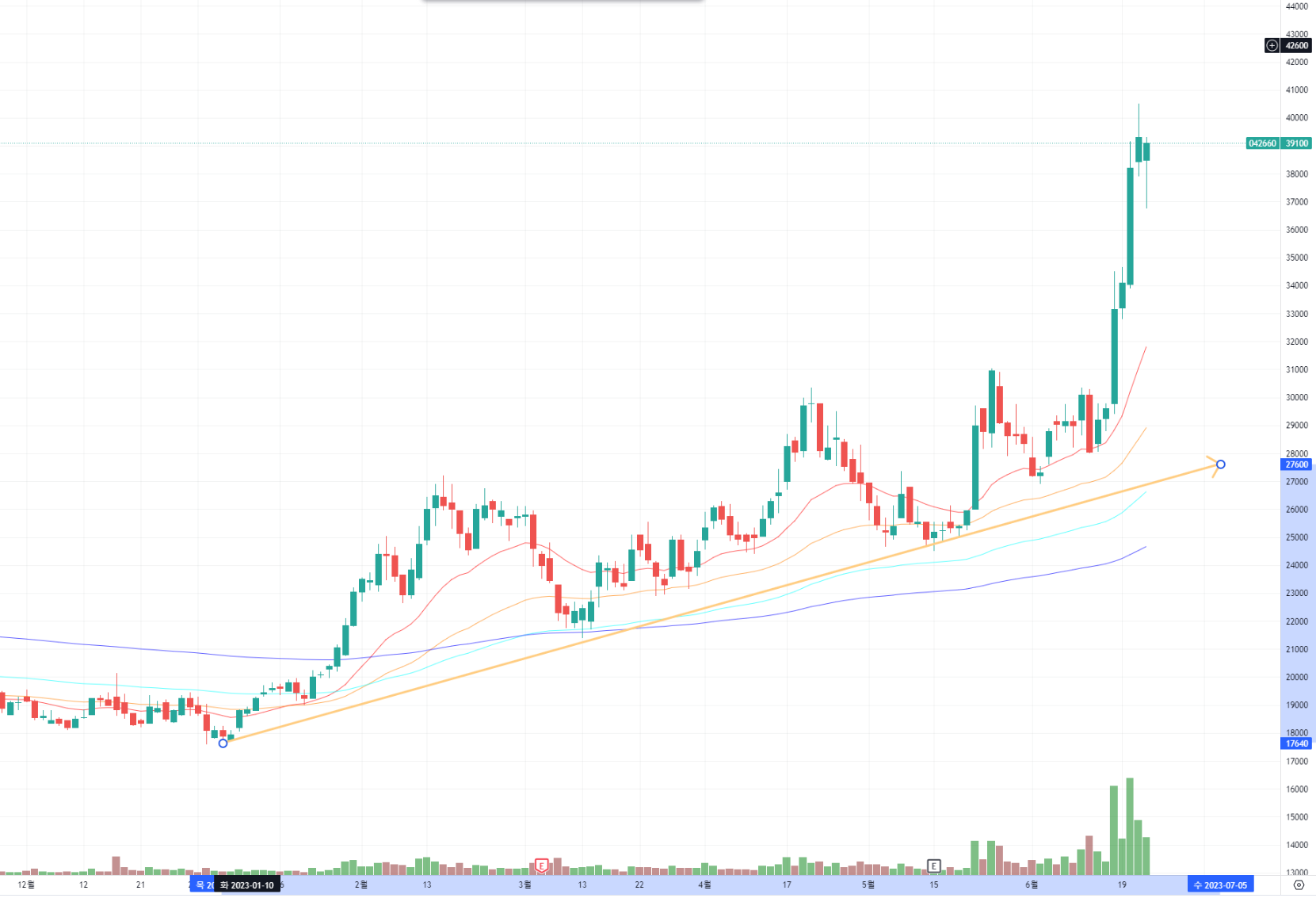Click the 22000 price axis label

(x=1297, y=621)
